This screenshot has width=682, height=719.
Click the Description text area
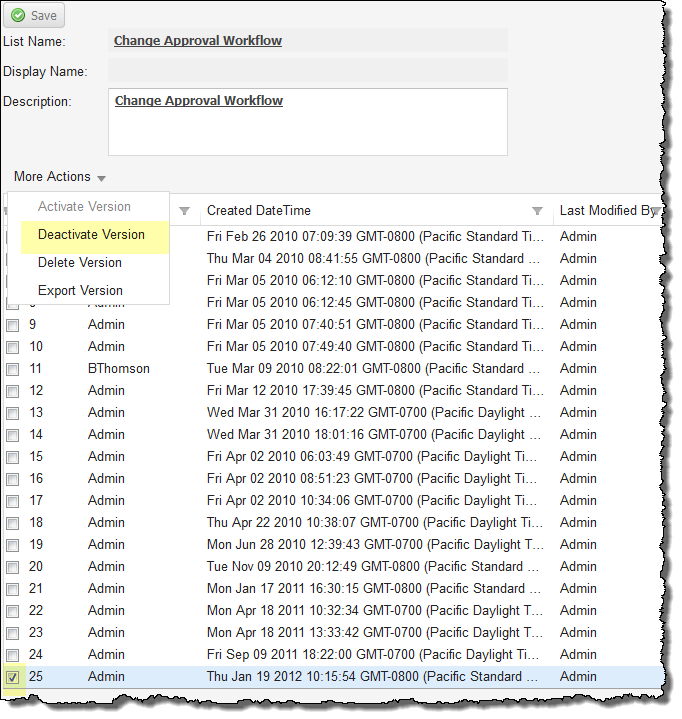point(308,122)
